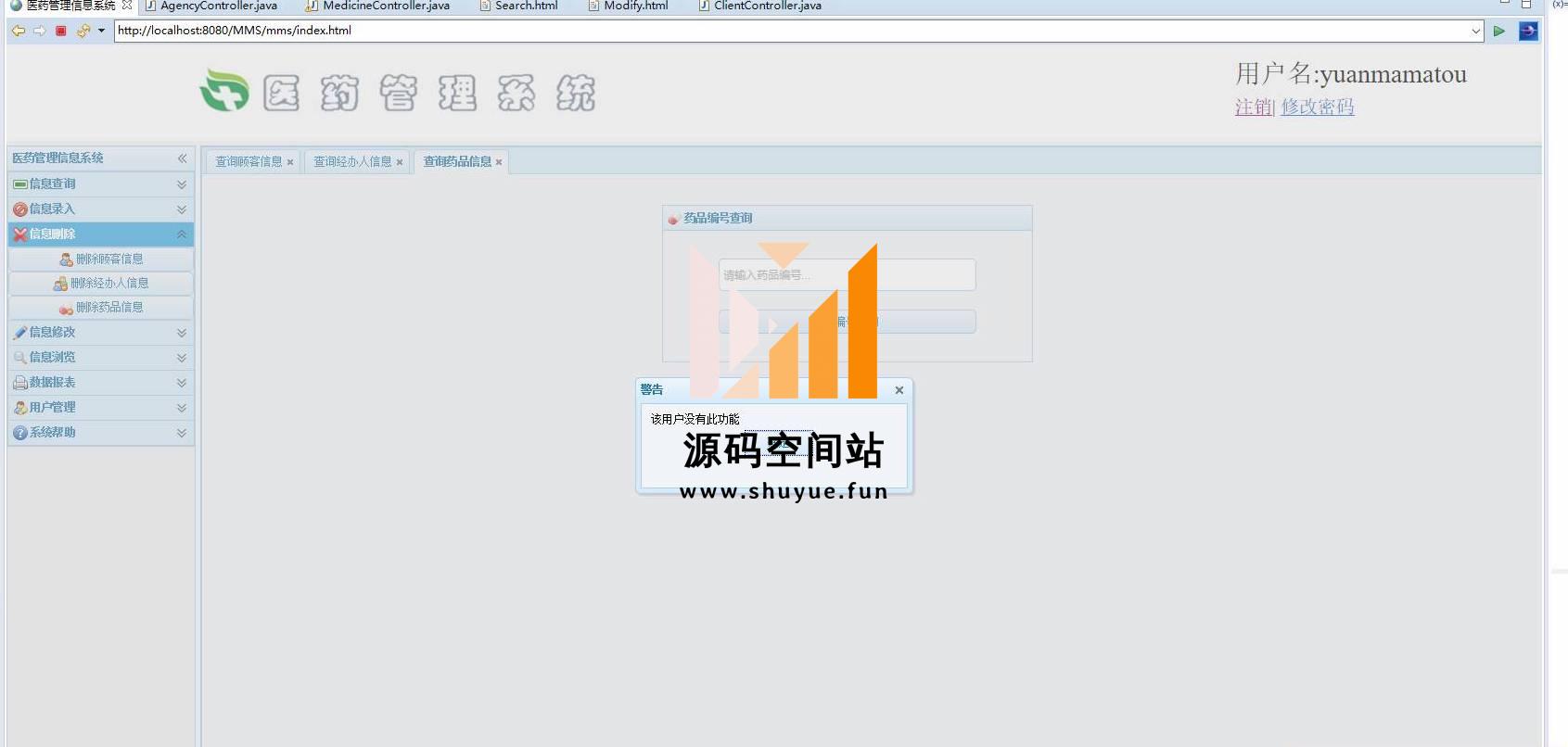Close the 查询经办人信息 tab

(400, 162)
